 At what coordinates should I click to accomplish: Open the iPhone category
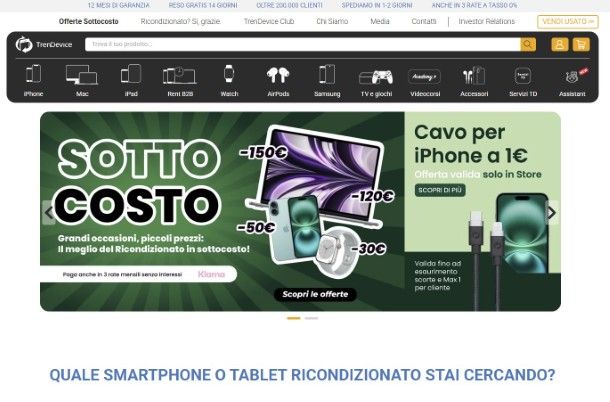pyautogui.click(x=33, y=81)
